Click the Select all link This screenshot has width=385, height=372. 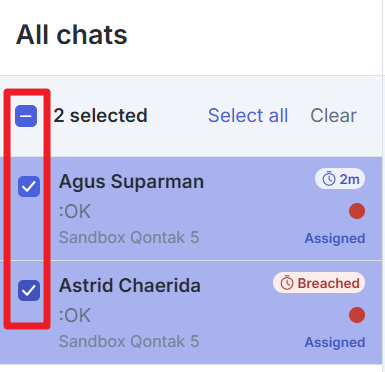coord(248,116)
